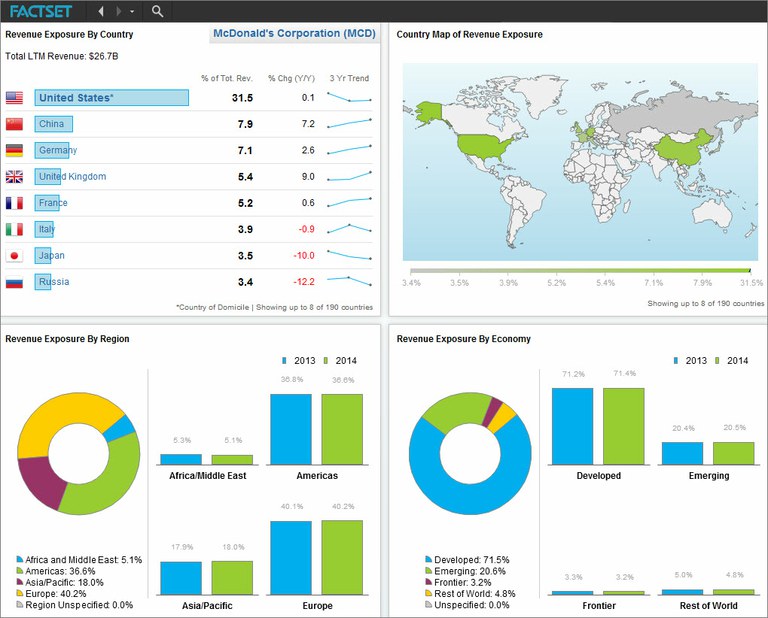Click China's 7.2 percent change value
The image size is (768, 618).
(x=308, y=124)
